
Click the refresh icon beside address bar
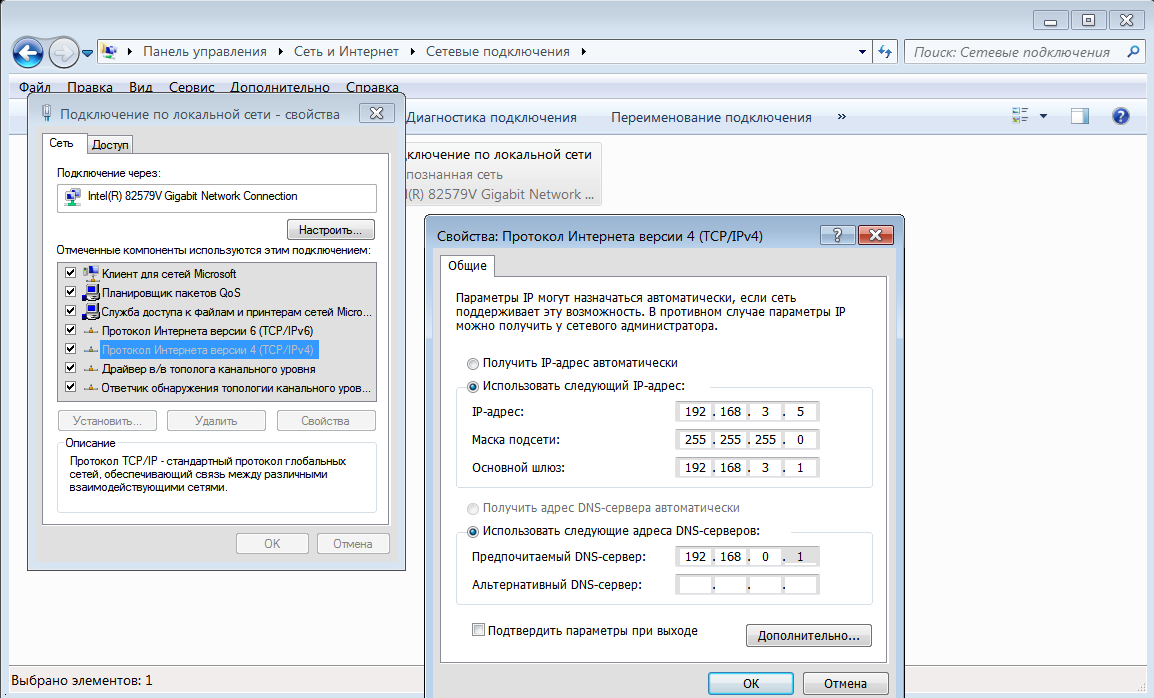(x=885, y=52)
